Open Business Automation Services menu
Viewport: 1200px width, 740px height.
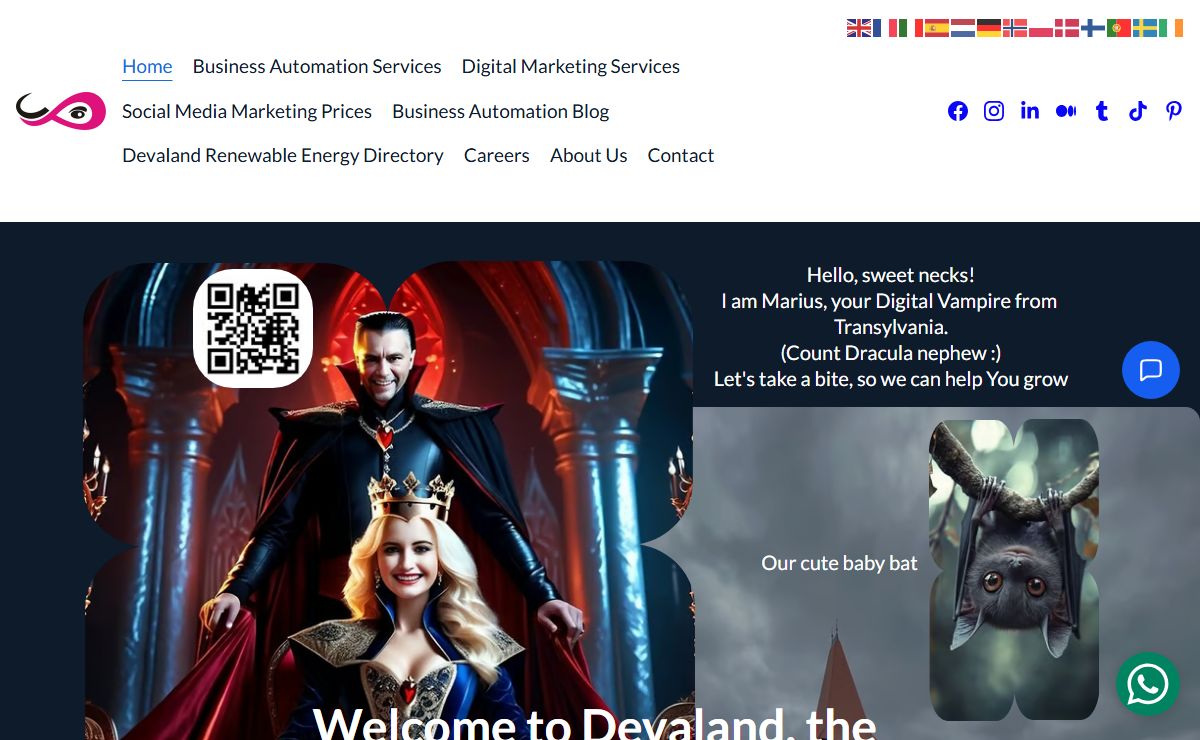tap(317, 67)
